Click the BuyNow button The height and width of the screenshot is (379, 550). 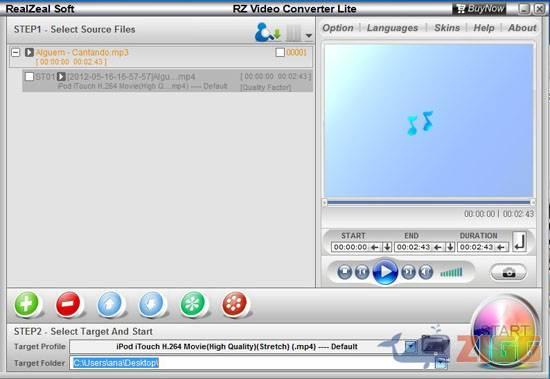(x=479, y=9)
